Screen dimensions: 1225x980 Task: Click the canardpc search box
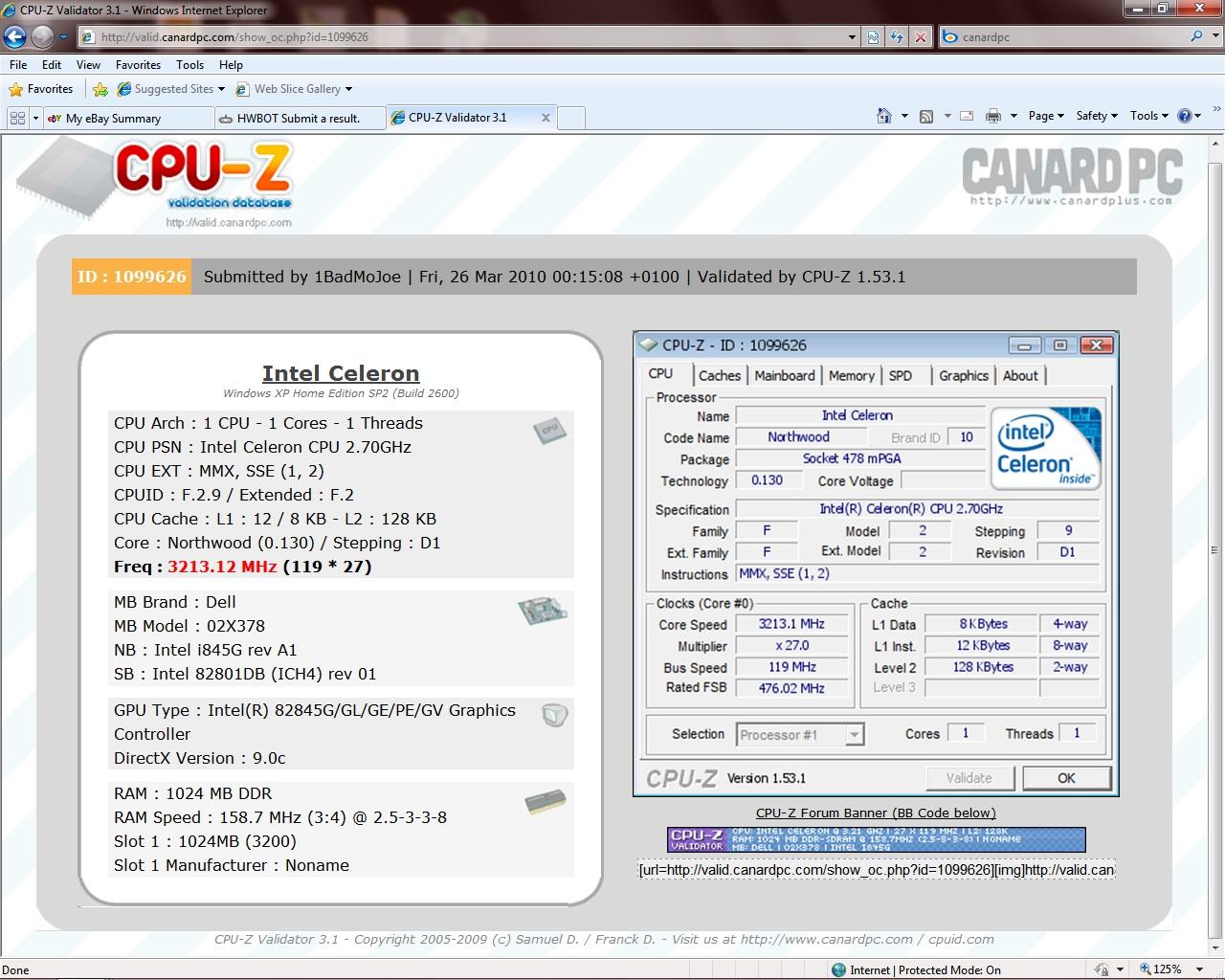tap(1063, 37)
